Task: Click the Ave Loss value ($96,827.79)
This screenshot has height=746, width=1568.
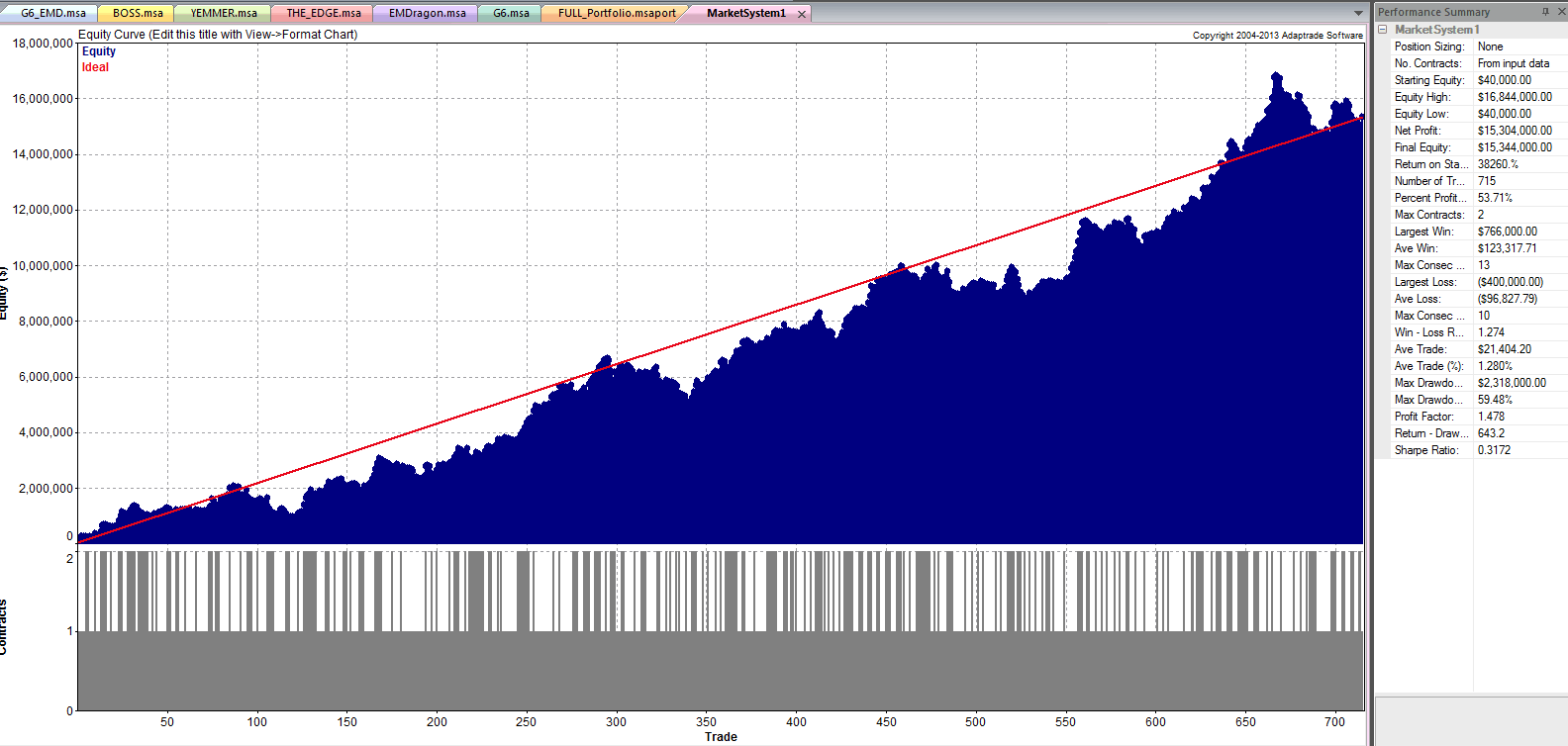Action: 1508,299
